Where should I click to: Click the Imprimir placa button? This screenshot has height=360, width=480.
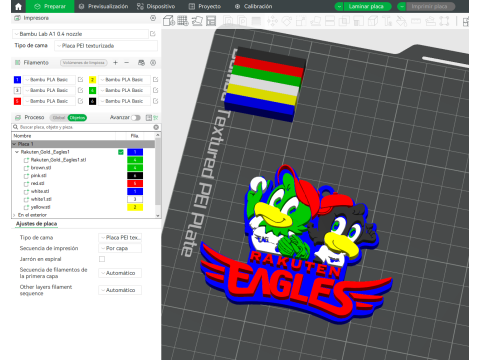pos(429,6)
